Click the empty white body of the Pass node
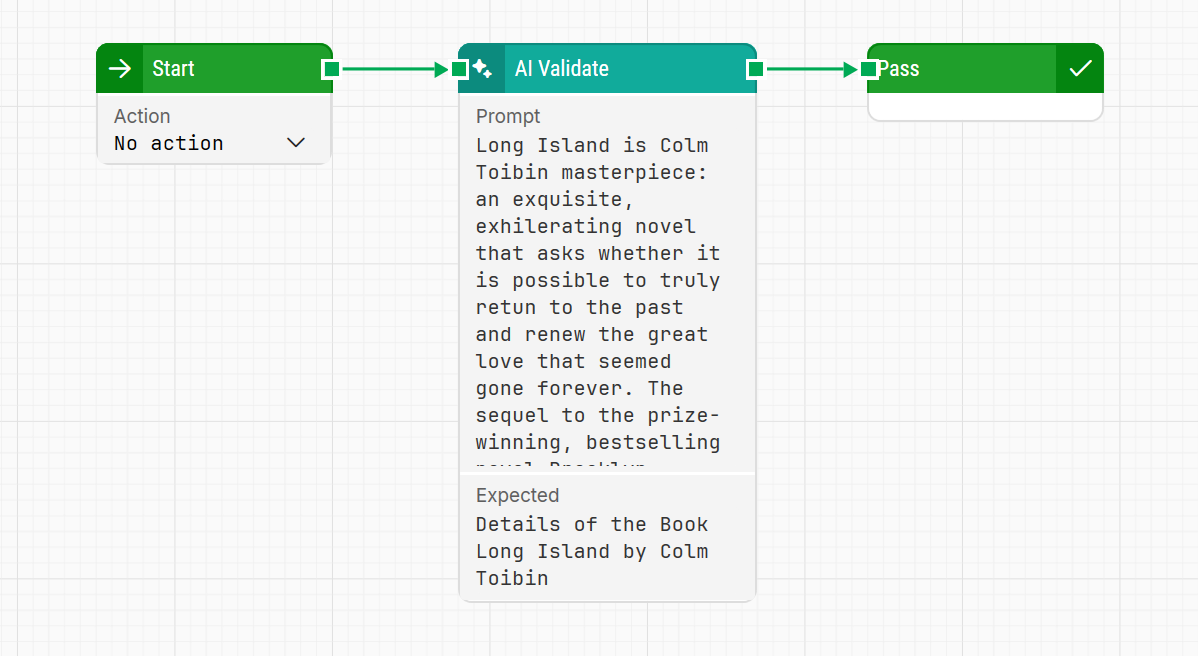 (985, 106)
